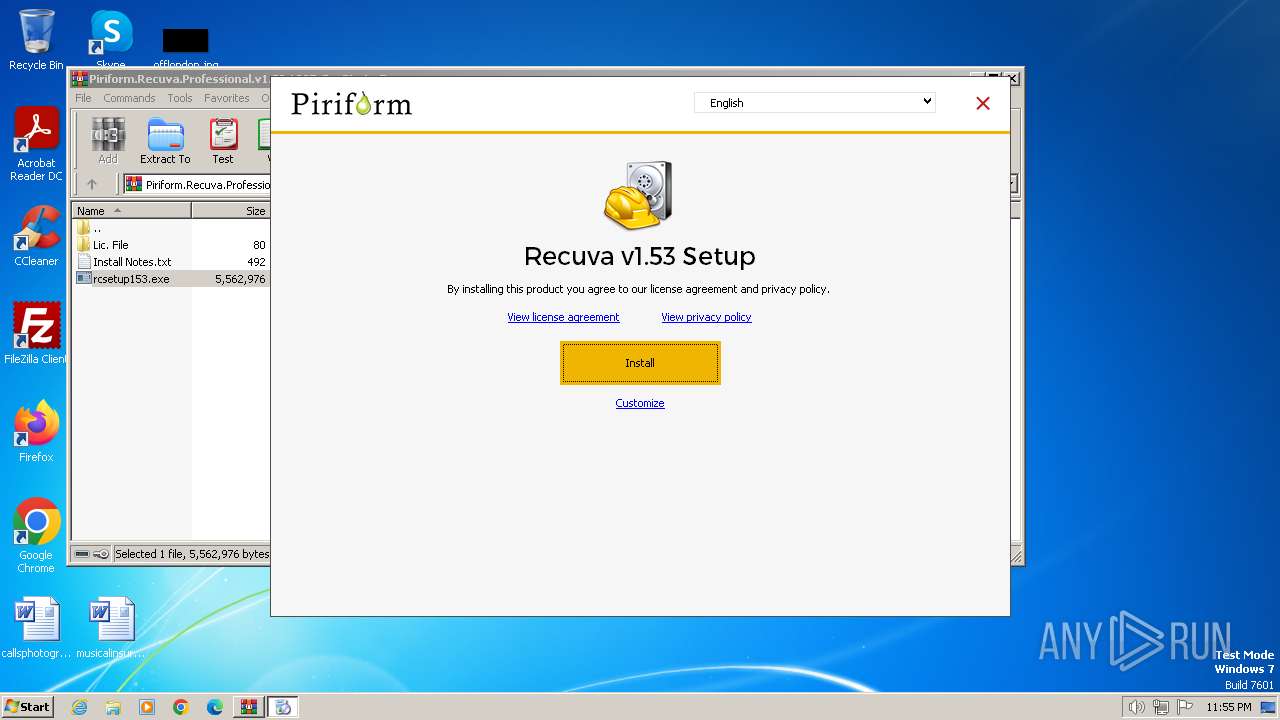Click the volume speaker tray icon

coord(1136,707)
